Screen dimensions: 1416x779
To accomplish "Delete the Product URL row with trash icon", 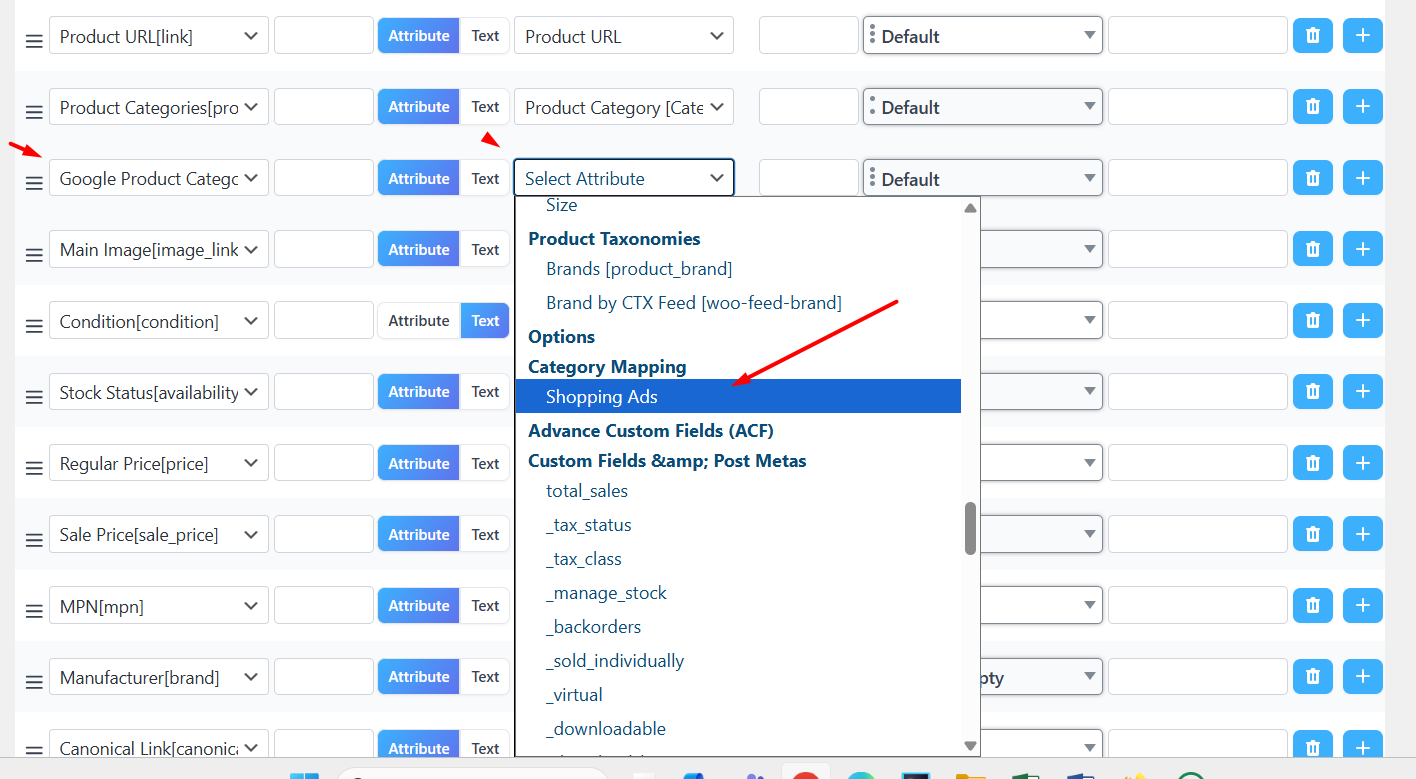I will point(1312,36).
